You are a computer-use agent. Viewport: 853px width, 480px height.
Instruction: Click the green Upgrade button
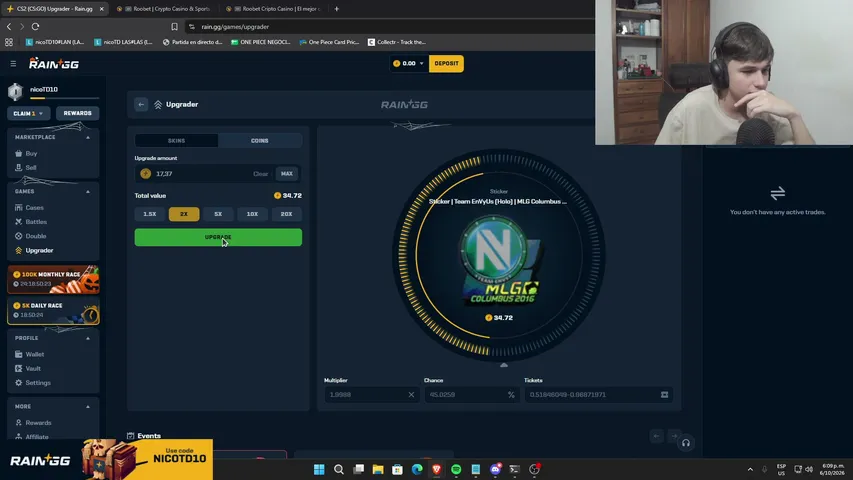coord(218,237)
